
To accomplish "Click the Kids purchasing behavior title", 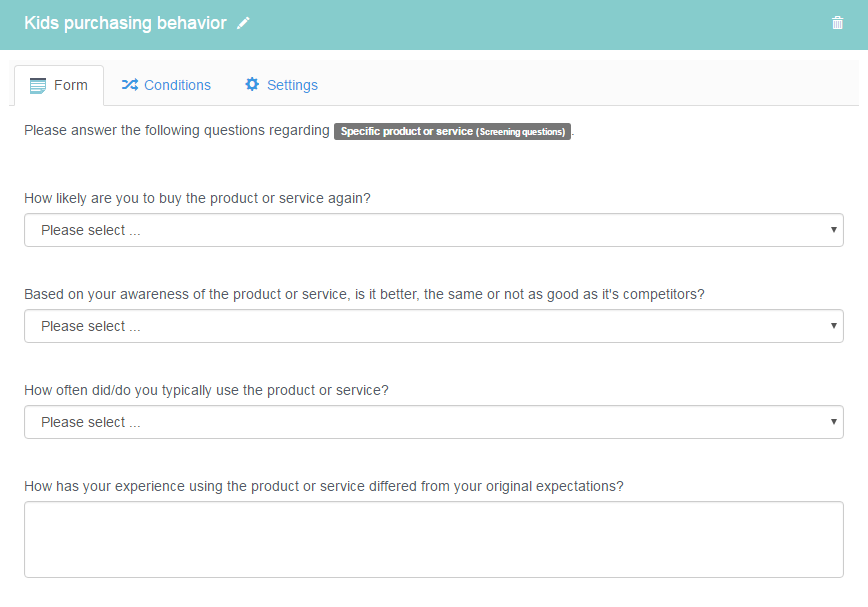I will pos(126,23).
